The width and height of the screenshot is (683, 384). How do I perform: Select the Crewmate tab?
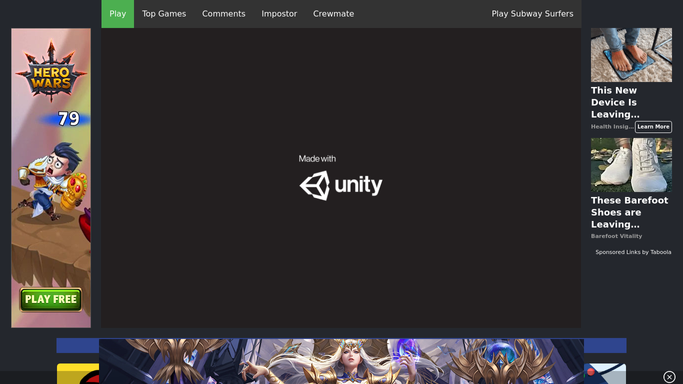(333, 14)
